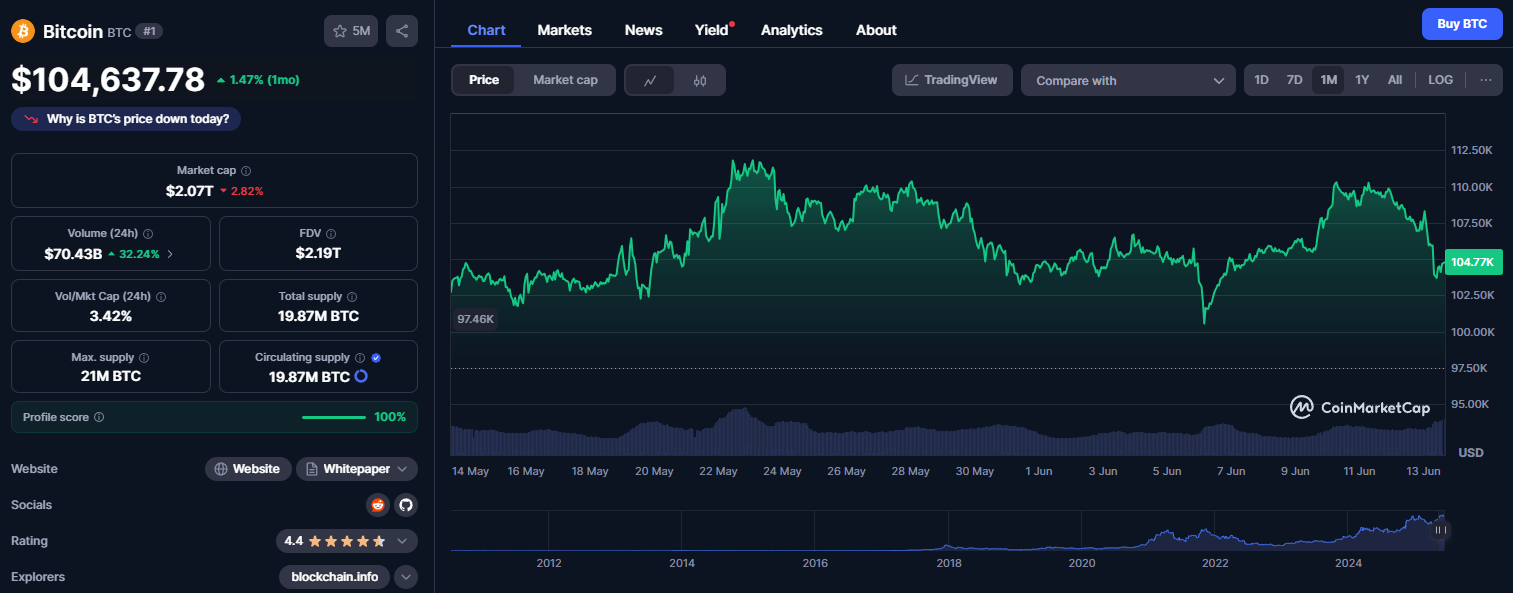Click Total supply info icon
Image resolution: width=1513 pixels, height=593 pixels.
click(x=352, y=297)
